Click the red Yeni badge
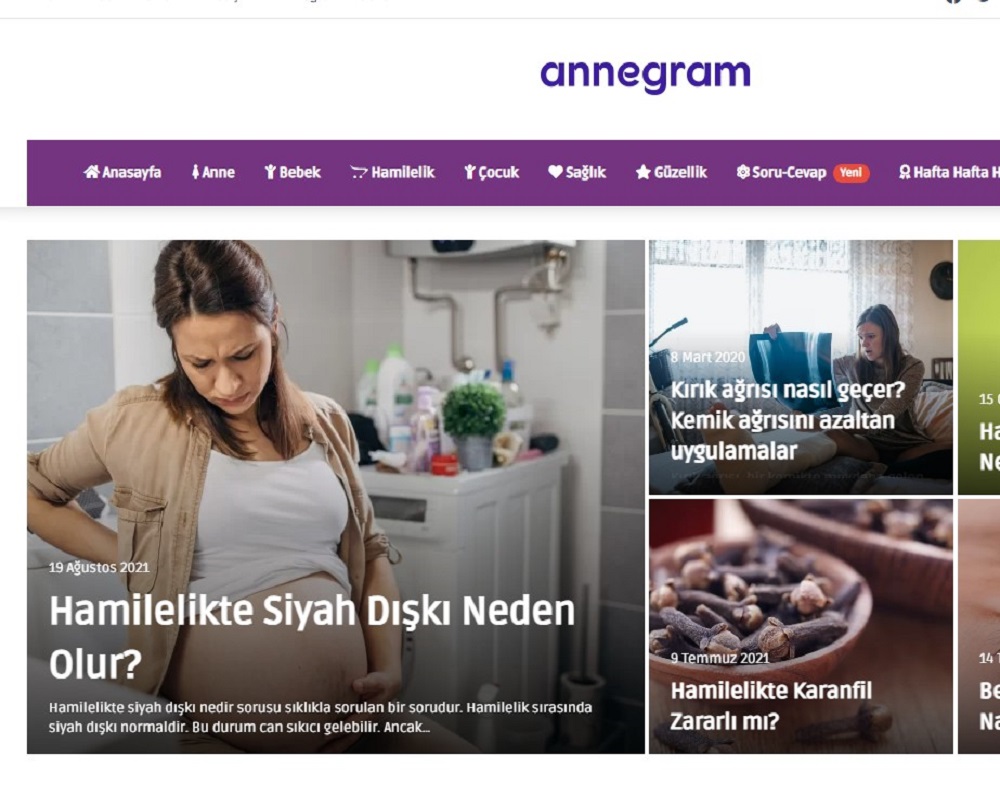The image size is (1000, 800). pos(851,173)
